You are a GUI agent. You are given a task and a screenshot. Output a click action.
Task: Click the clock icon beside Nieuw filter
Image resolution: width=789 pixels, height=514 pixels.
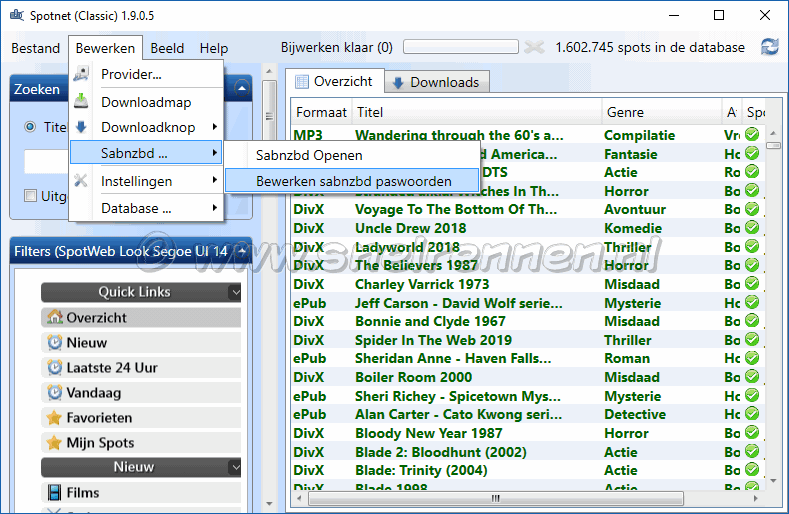tap(54, 342)
